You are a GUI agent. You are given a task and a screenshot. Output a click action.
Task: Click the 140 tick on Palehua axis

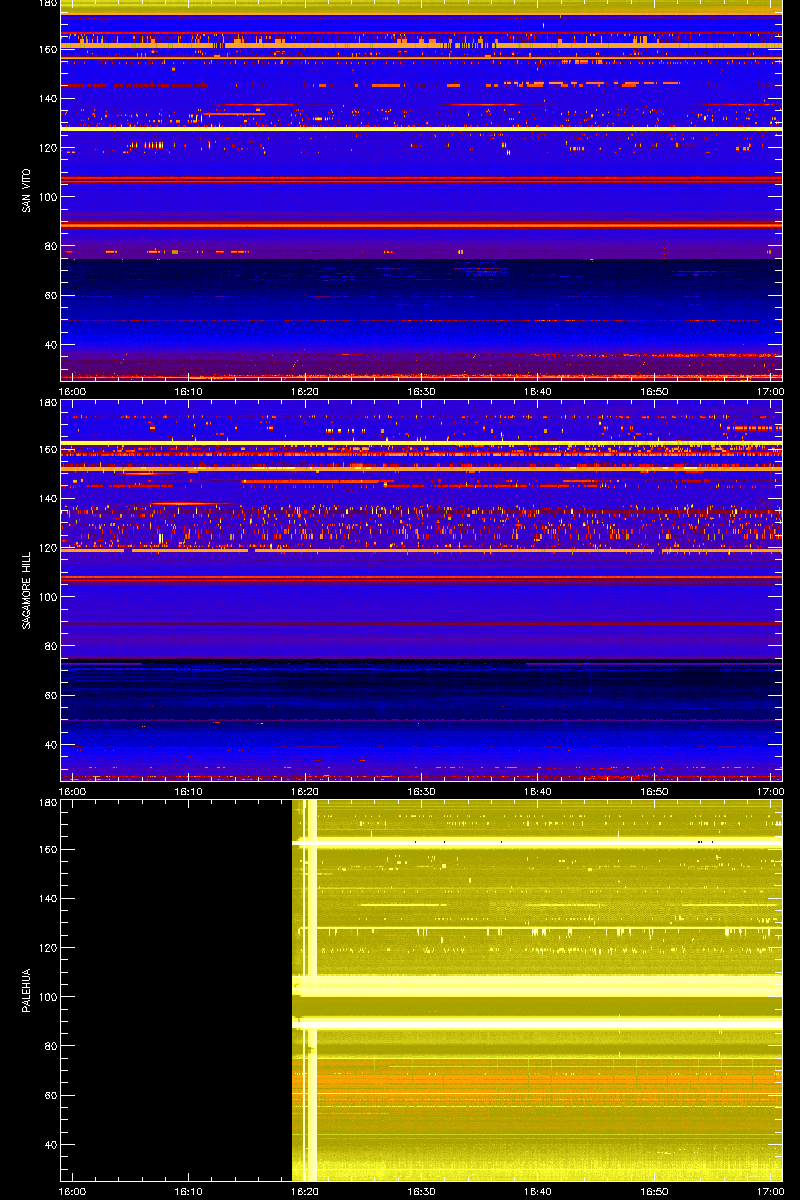pyautogui.click(x=47, y=899)
